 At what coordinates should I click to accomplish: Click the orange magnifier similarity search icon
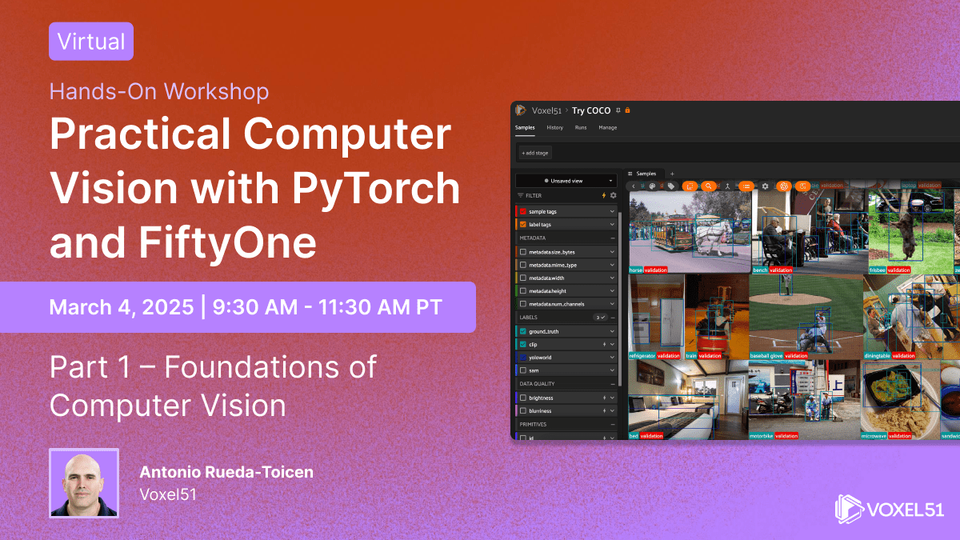click(x=708, y=186)
